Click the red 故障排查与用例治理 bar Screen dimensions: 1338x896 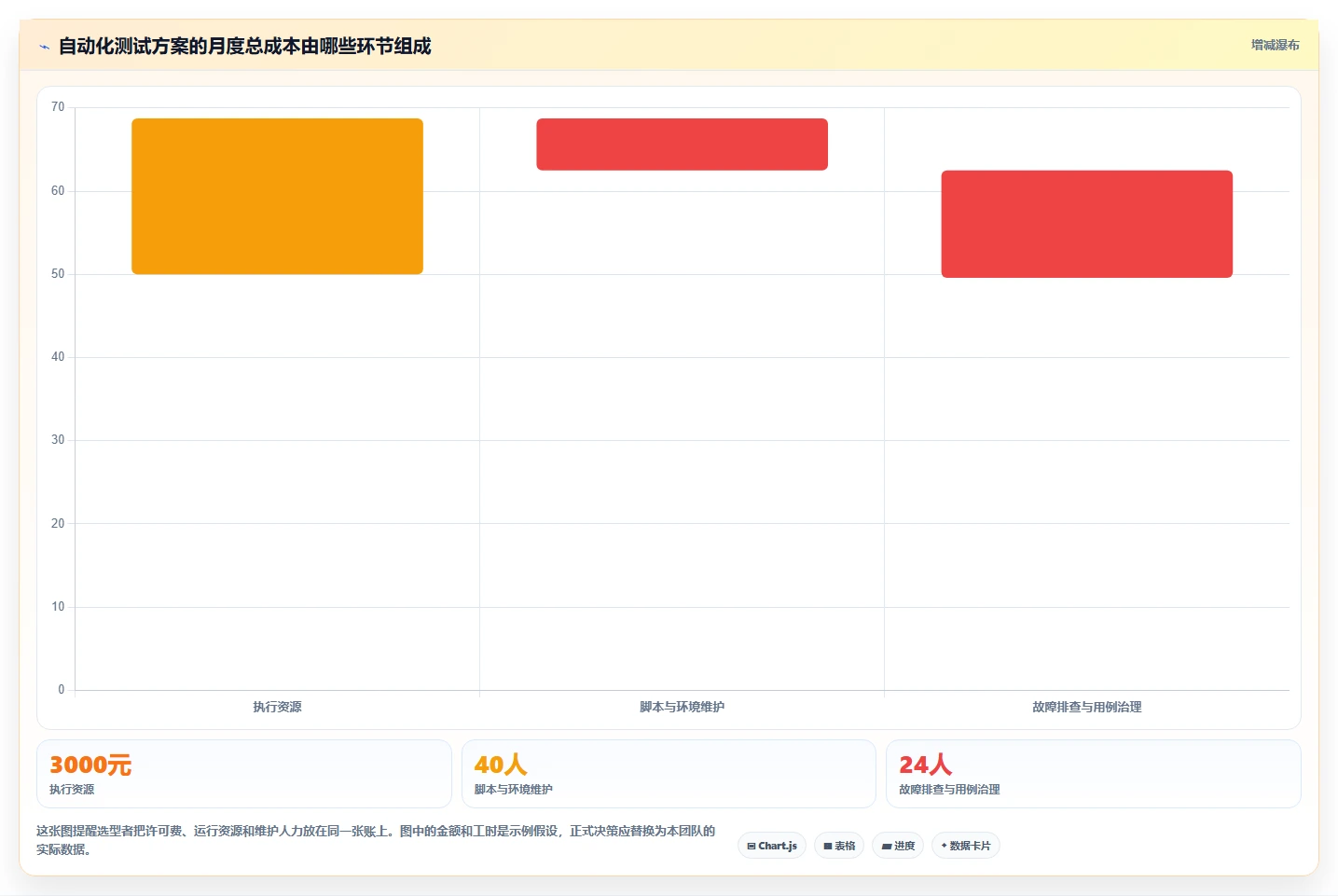pos(1086,224)
